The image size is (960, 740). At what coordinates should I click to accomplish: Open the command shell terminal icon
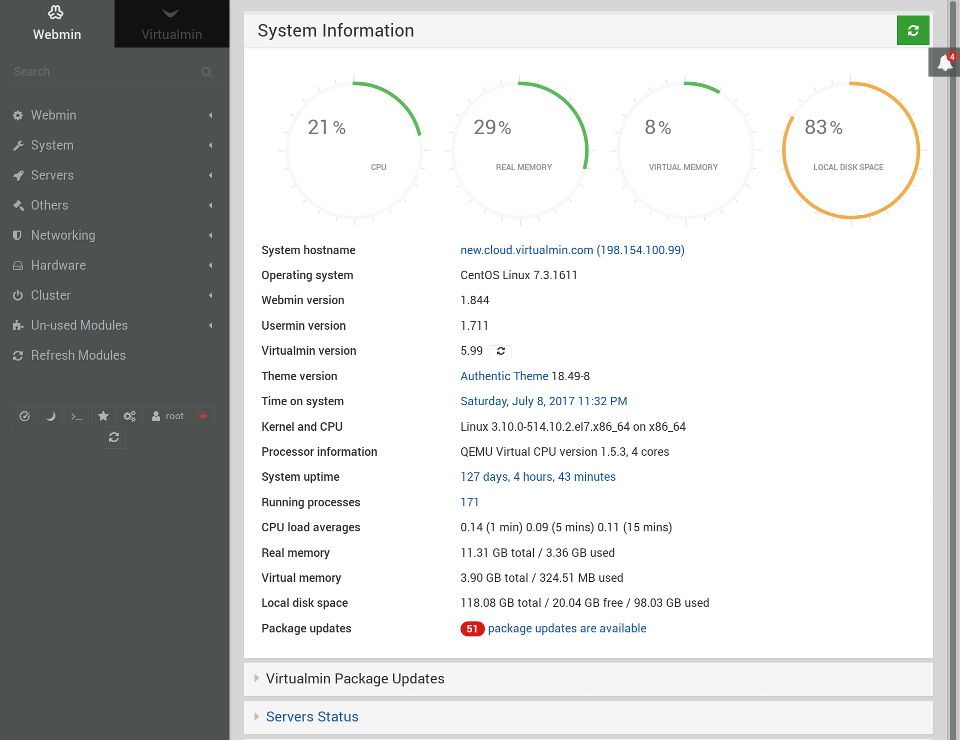tap(77, 416)
